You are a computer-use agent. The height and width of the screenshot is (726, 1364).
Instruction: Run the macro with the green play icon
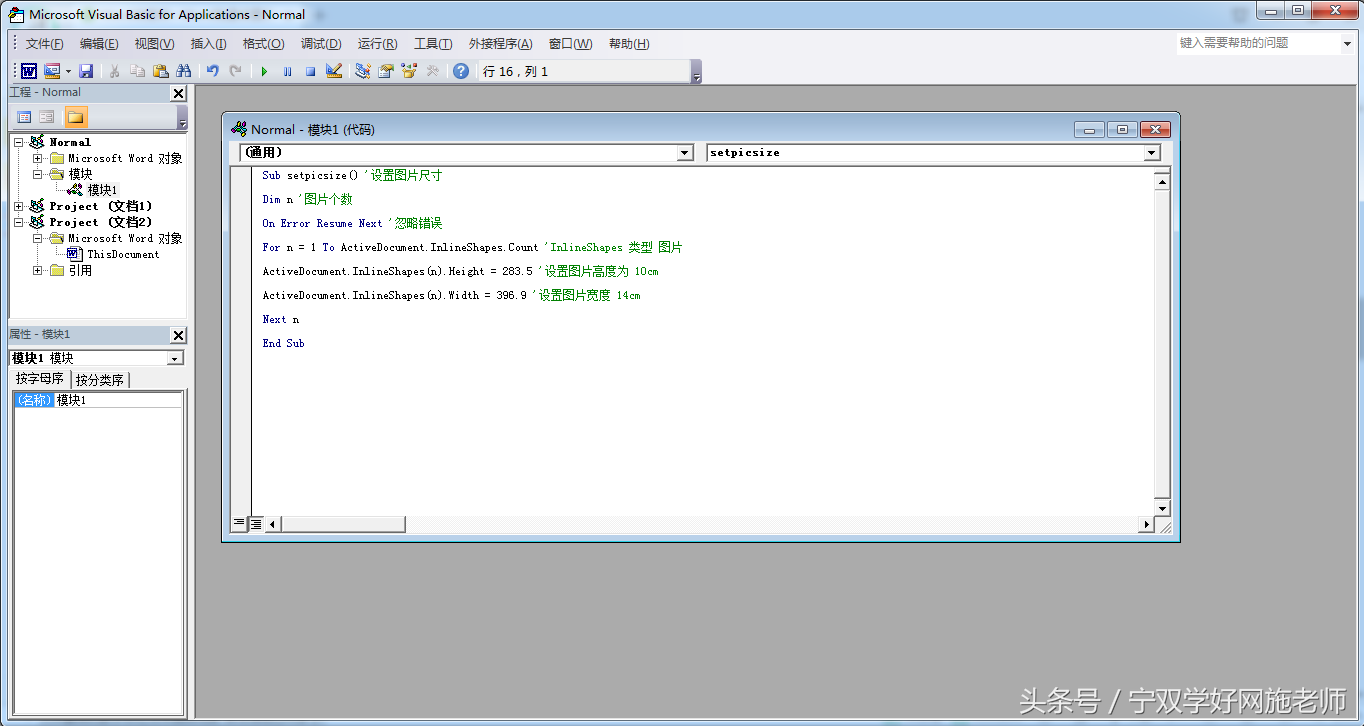264,71
